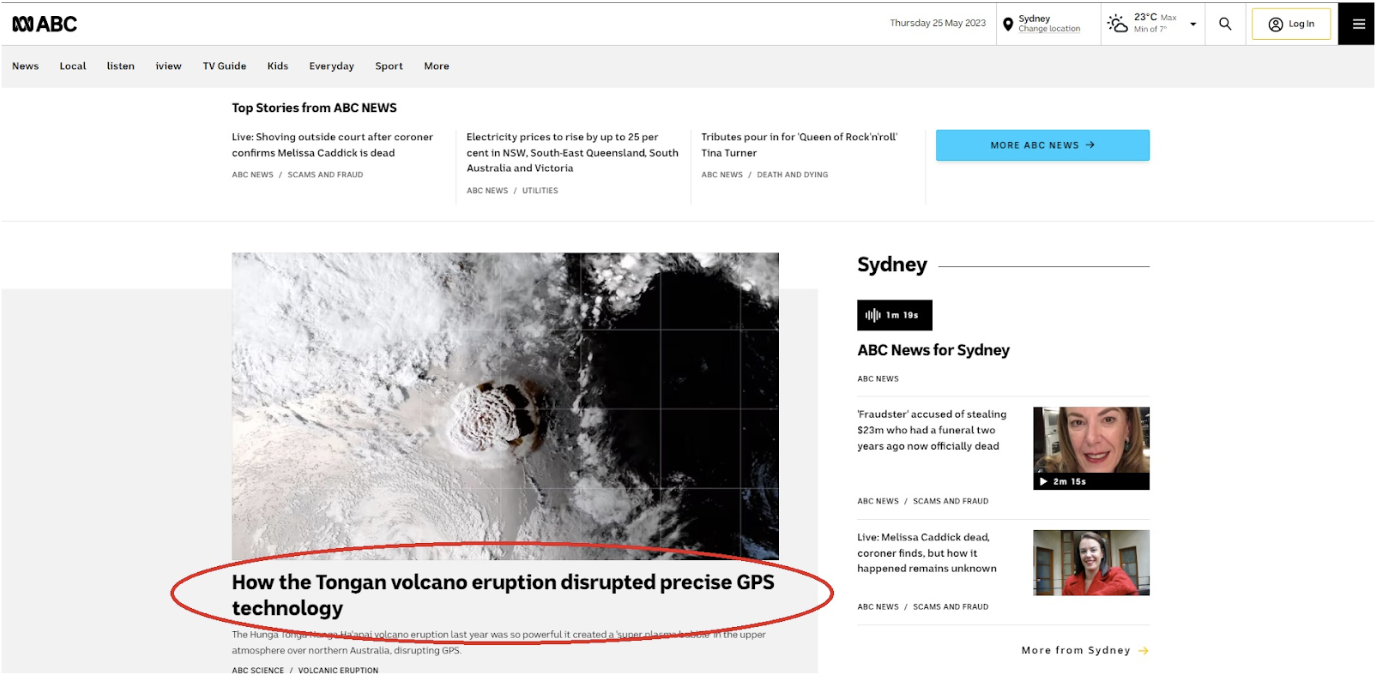Go to the News menu item
Viewport: 1382px width, 696px height.
point(25,66)
